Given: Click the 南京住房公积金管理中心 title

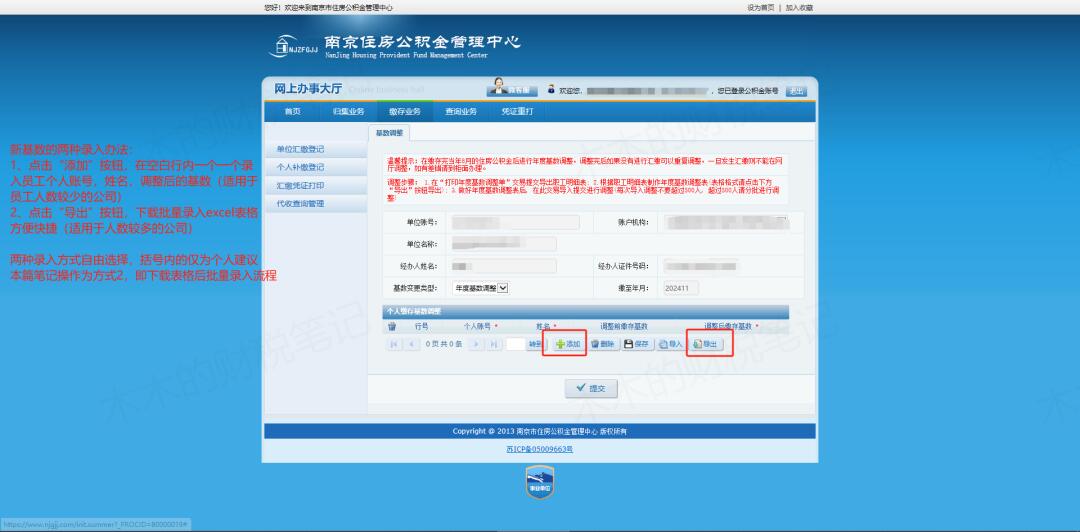Looking at the screenshot, I should click(422, 41).
